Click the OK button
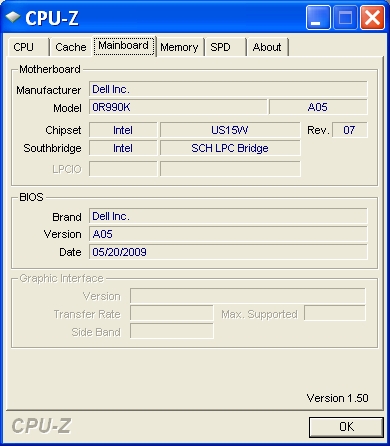The width and height of the screenshot is (390, 446). pos(346,427)
